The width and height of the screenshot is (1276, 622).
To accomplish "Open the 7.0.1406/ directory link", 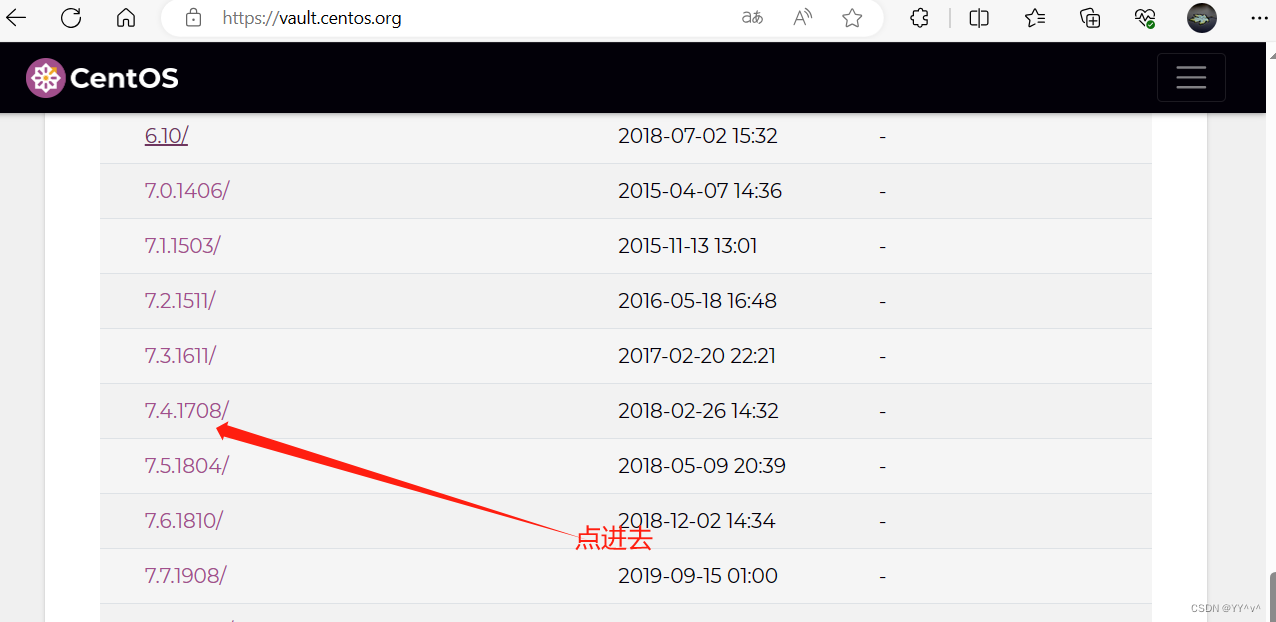I will [187, 191].
